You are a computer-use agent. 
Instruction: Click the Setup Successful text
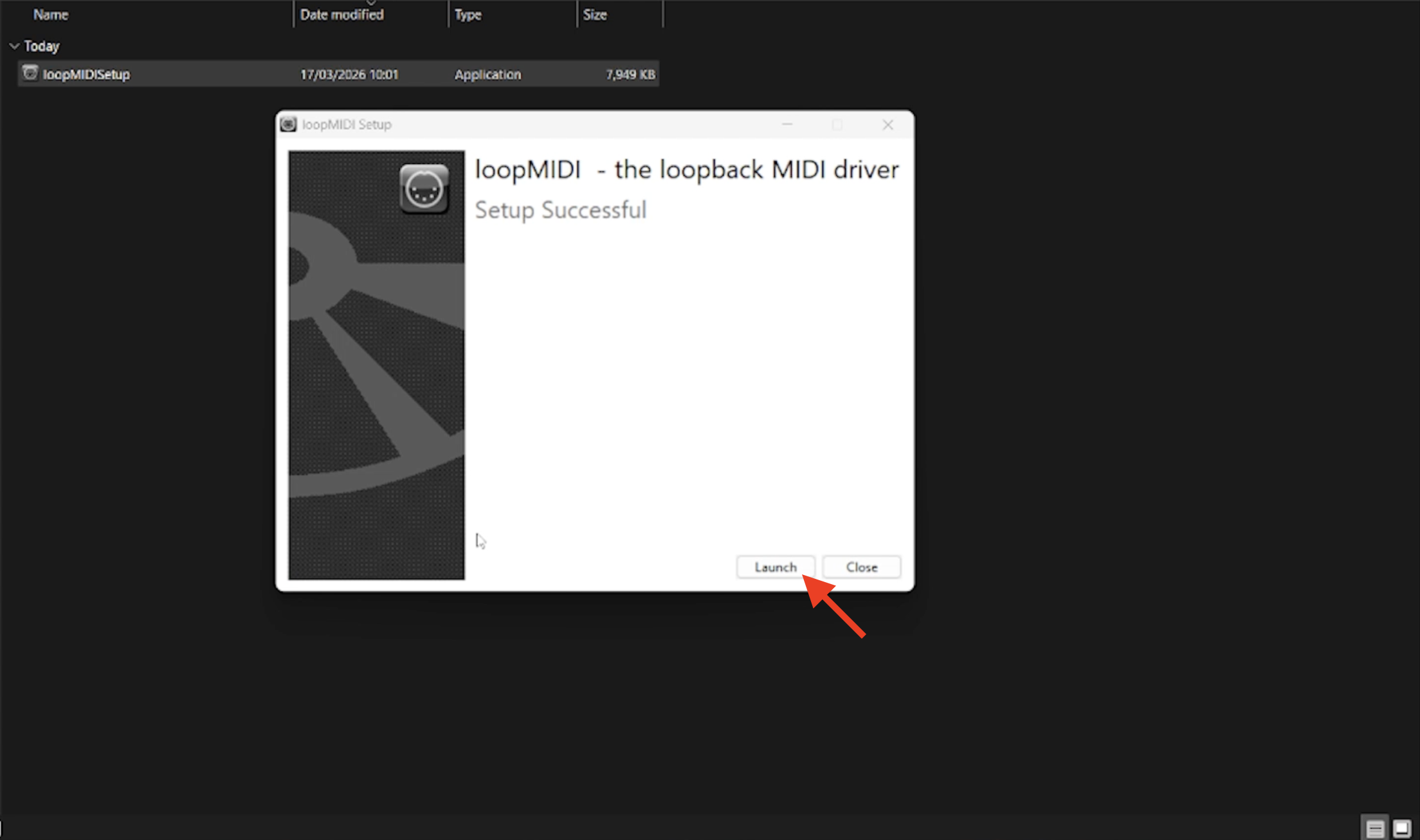click(560, 210)
